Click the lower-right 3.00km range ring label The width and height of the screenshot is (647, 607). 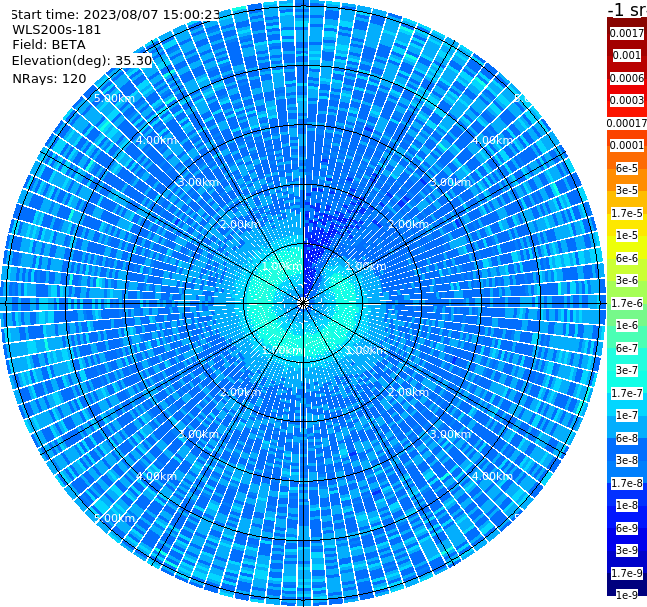[450, 434]
